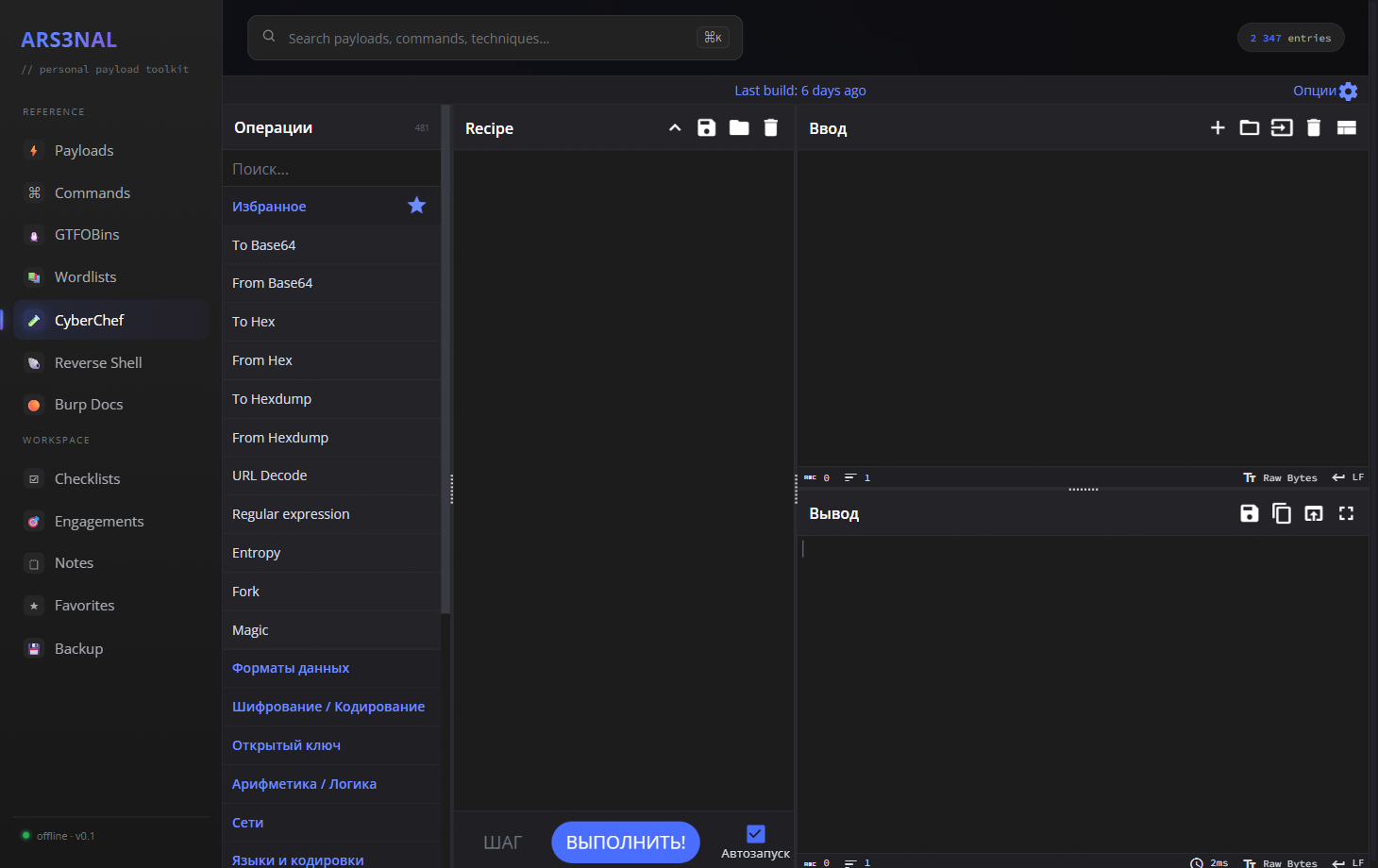
Task: Reset the pane layout
Action: [1347, 127]
